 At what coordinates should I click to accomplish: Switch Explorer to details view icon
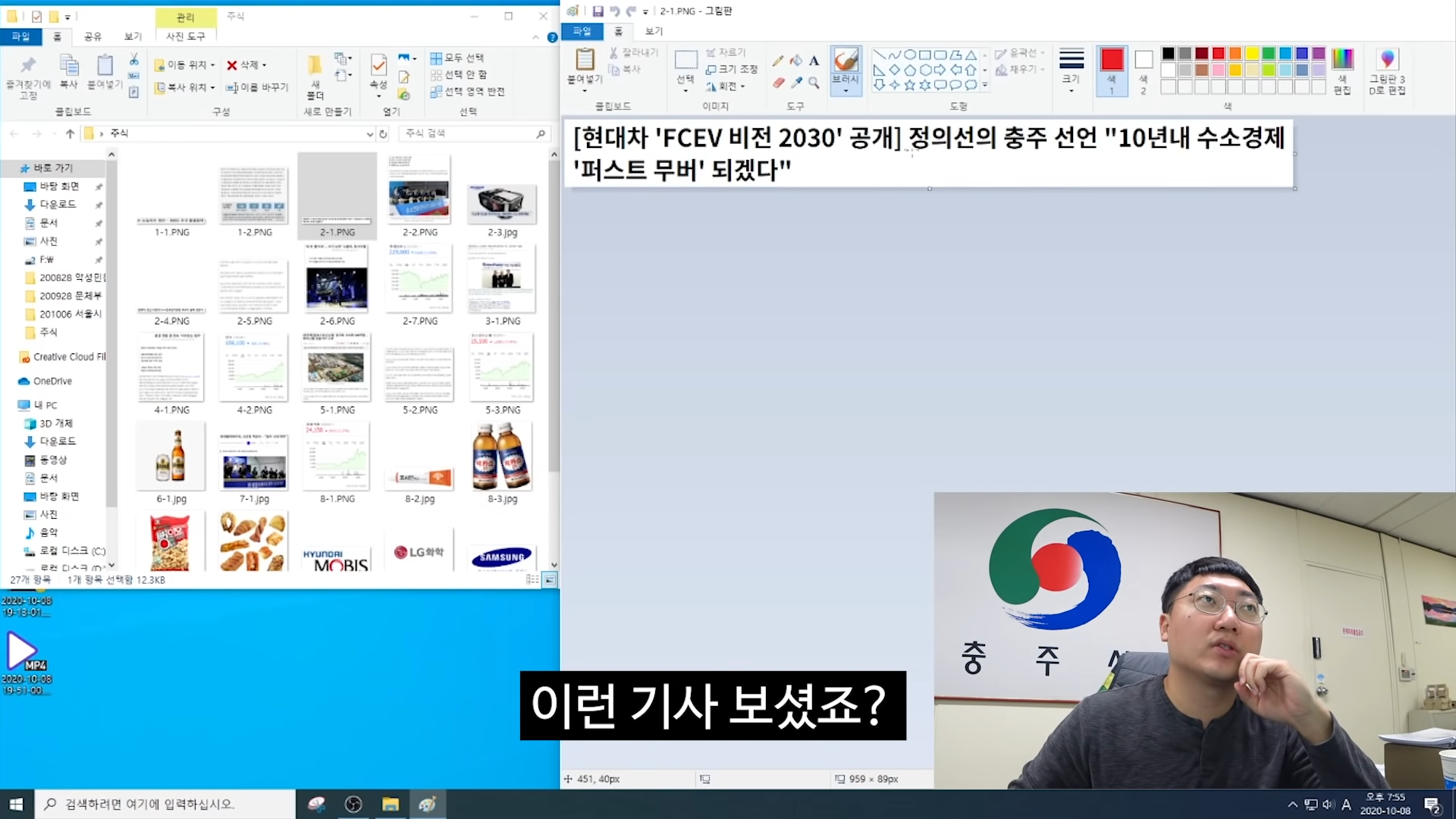point(532,579)
